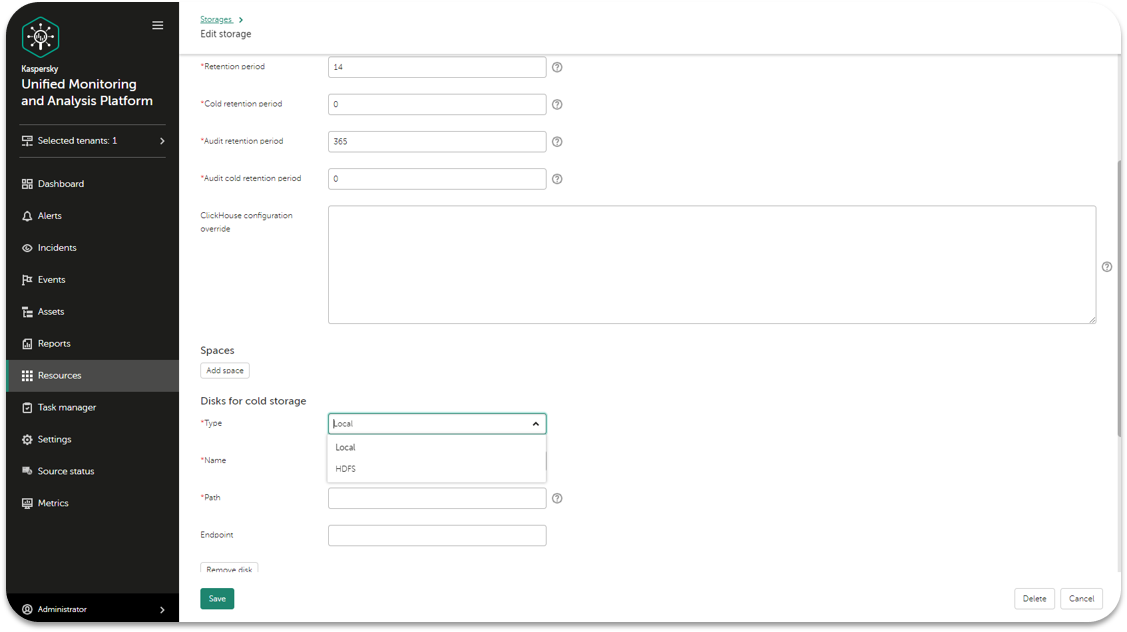Save the storage configuration

[217, 598]
